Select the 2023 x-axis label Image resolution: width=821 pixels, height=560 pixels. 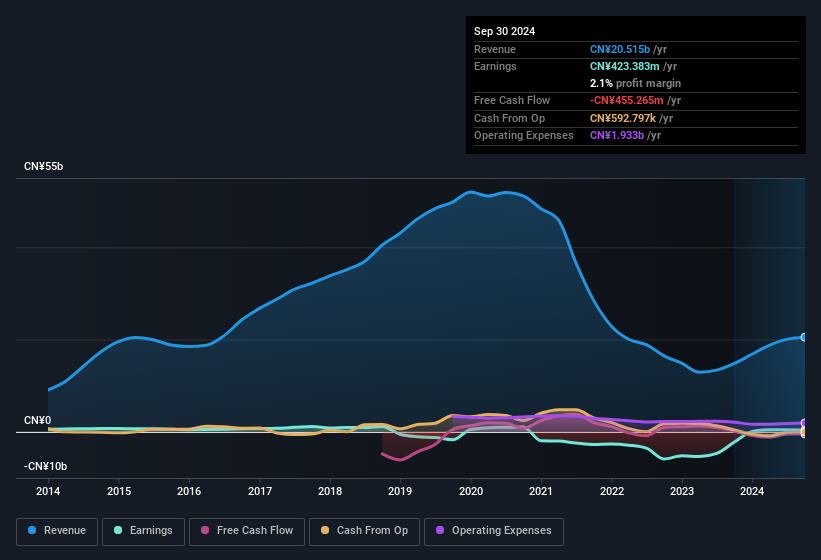click(x=682, y=491)
